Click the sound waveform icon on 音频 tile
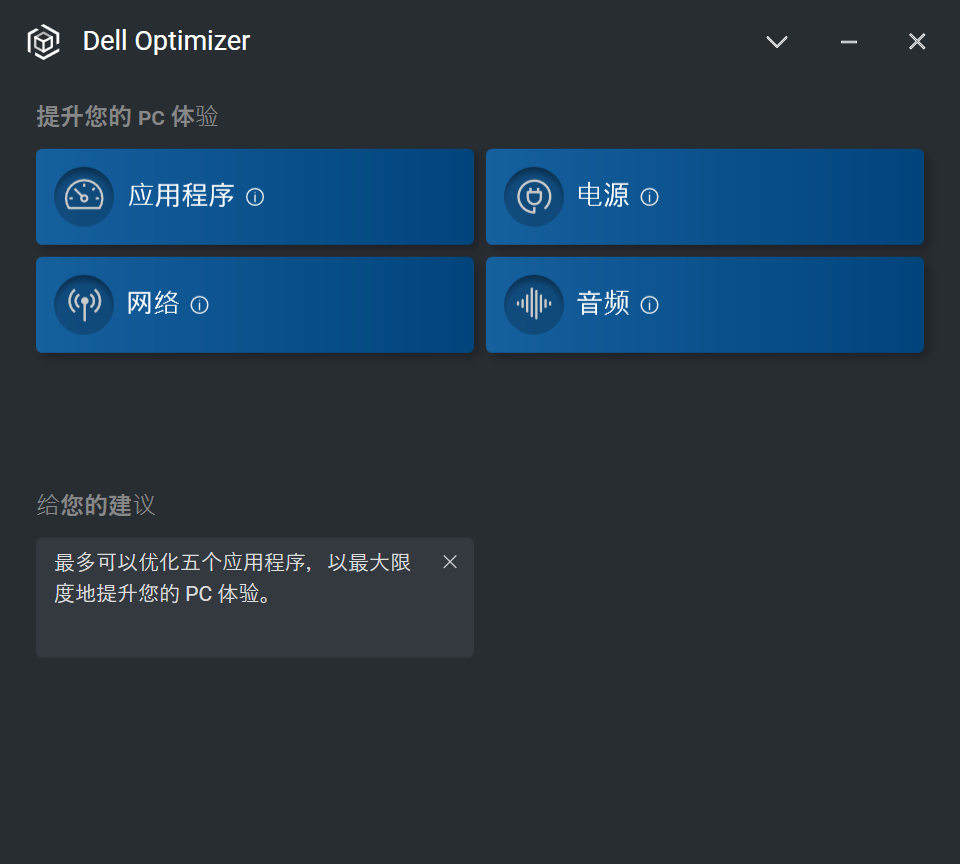This screenshot has height=864, width=960. click(x=534, y=304)
